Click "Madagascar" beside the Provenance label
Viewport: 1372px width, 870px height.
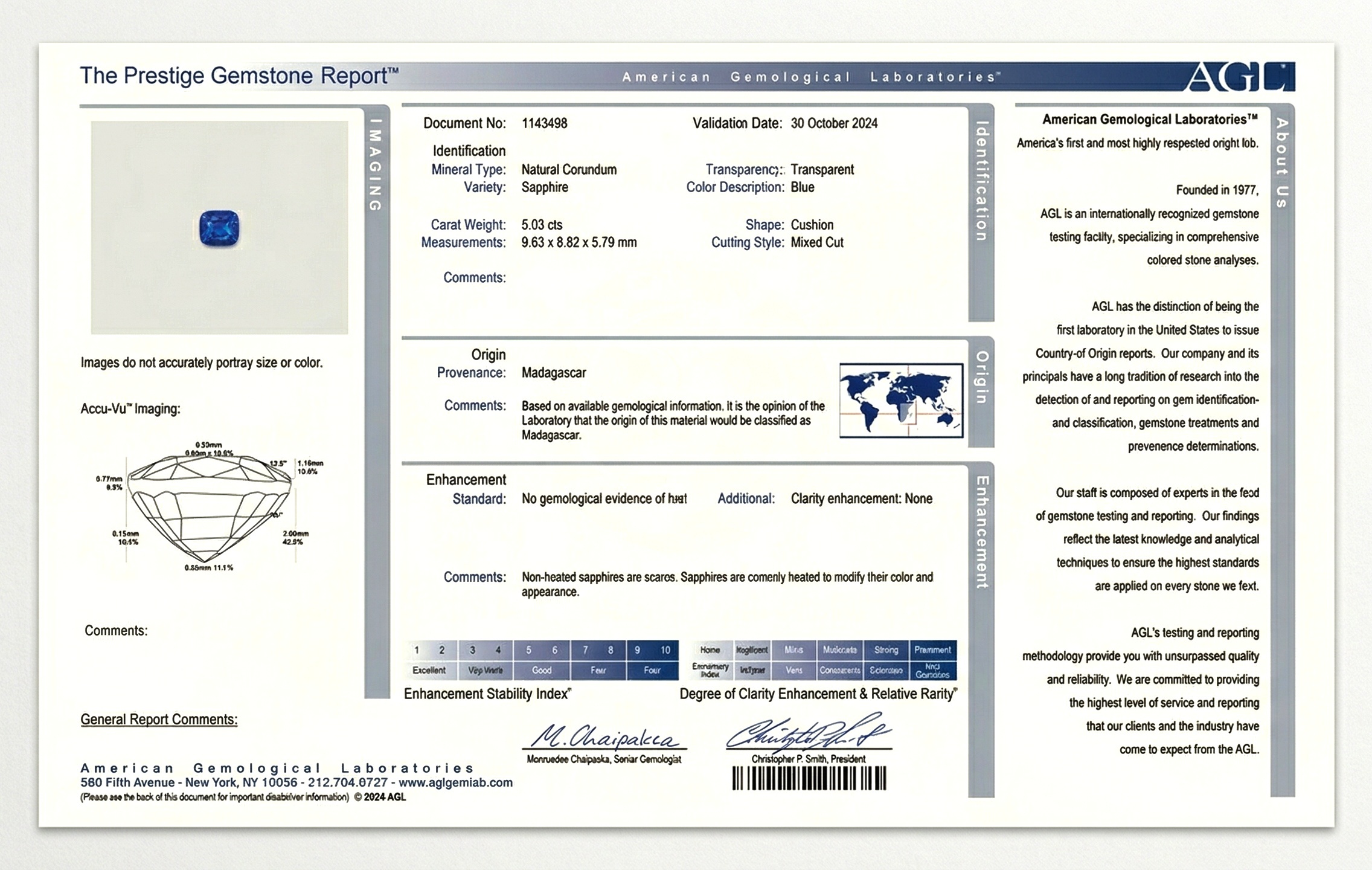pos(554,373)
